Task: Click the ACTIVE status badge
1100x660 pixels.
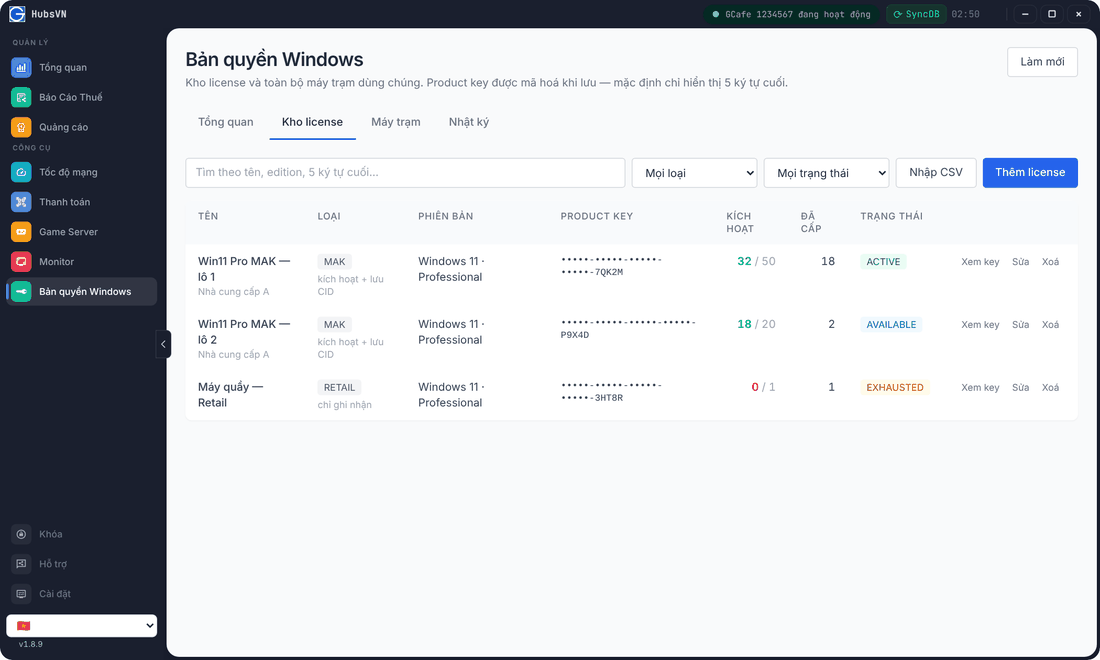Action: click(883, 262)
